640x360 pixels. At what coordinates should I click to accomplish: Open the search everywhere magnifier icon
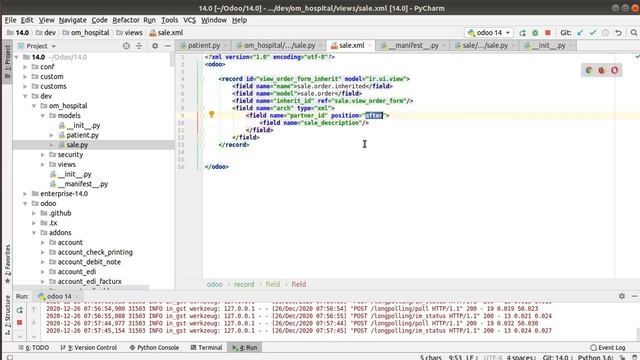[x=633, y=33]
